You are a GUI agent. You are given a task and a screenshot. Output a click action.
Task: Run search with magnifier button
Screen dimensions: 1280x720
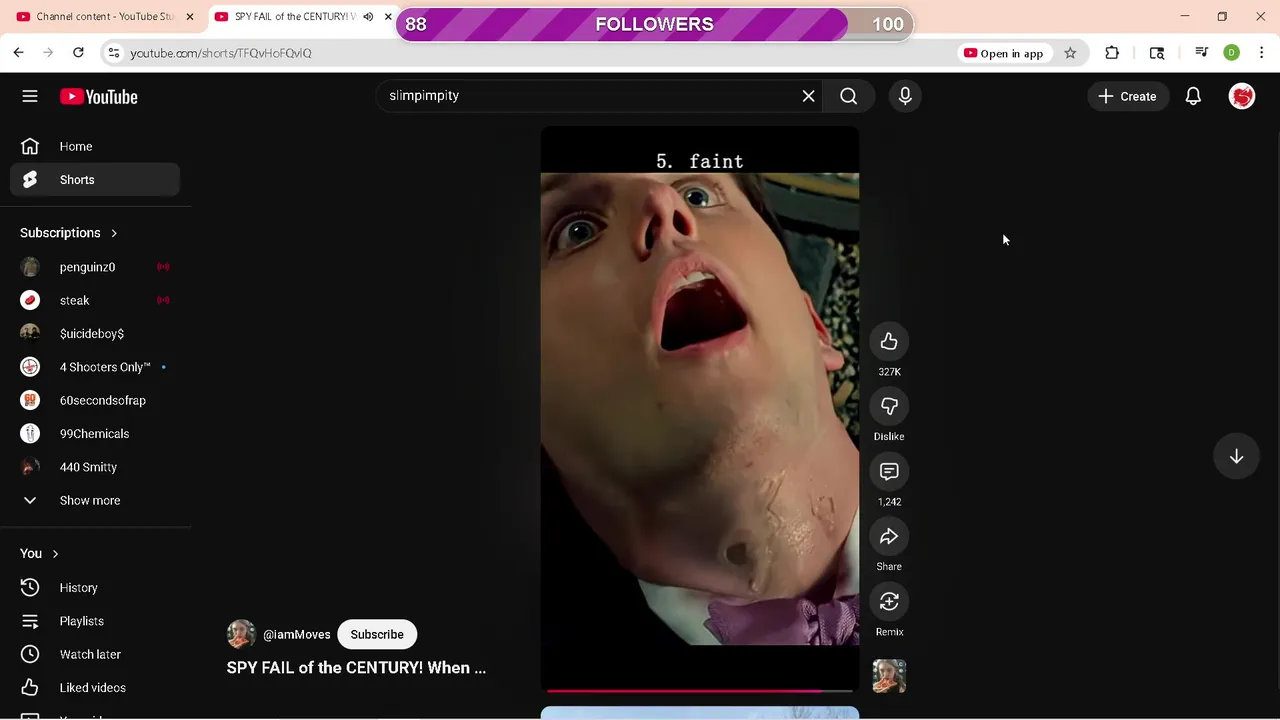tap(849, 96)
